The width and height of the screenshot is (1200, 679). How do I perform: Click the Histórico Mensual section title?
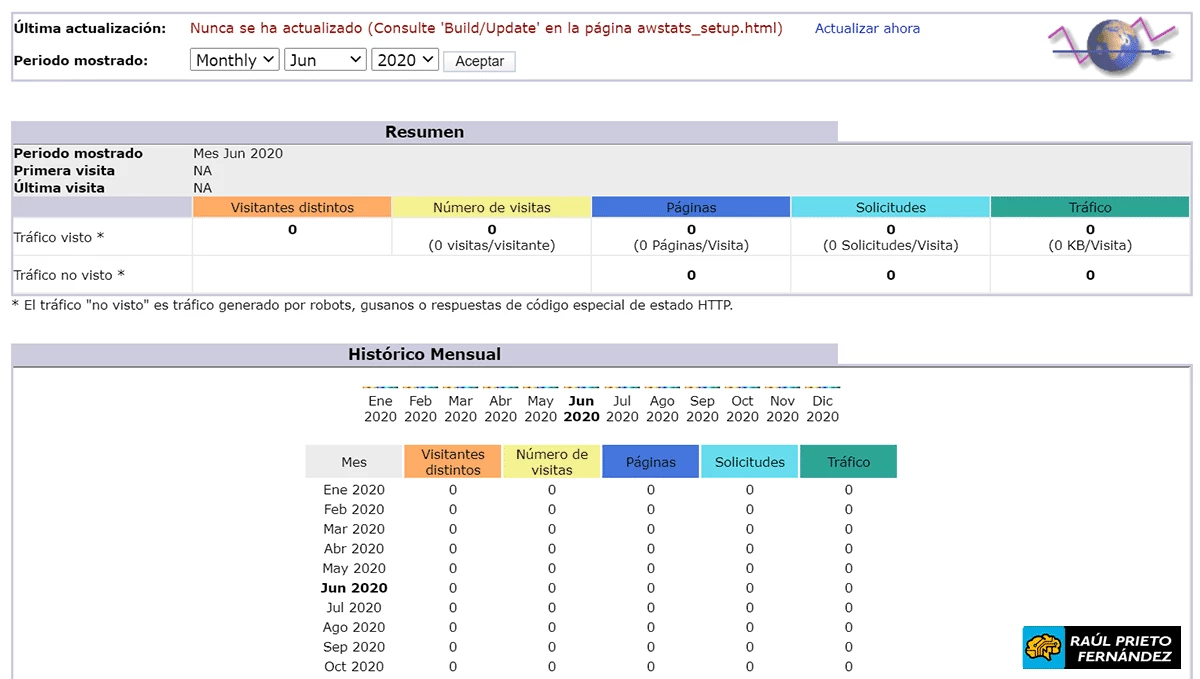point(424,354)
